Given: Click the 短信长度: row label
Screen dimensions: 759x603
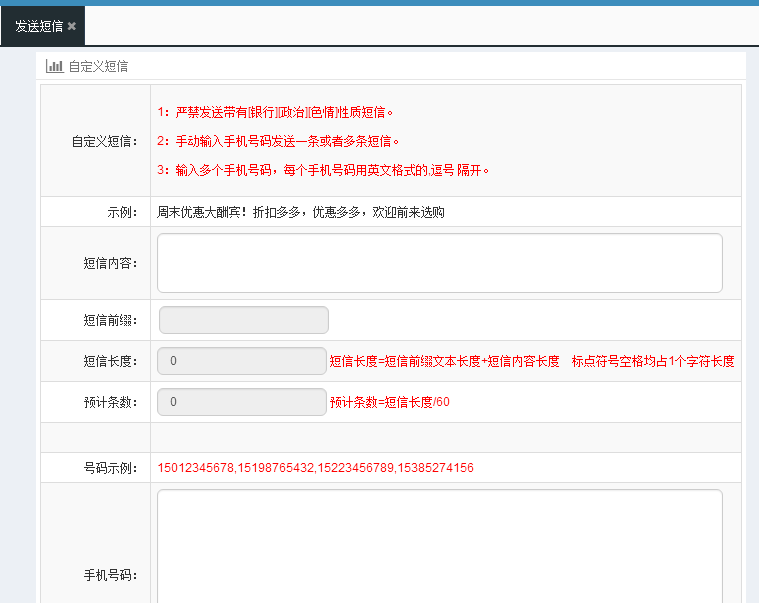Looking at the screenshot, I should tap(110, 361).
